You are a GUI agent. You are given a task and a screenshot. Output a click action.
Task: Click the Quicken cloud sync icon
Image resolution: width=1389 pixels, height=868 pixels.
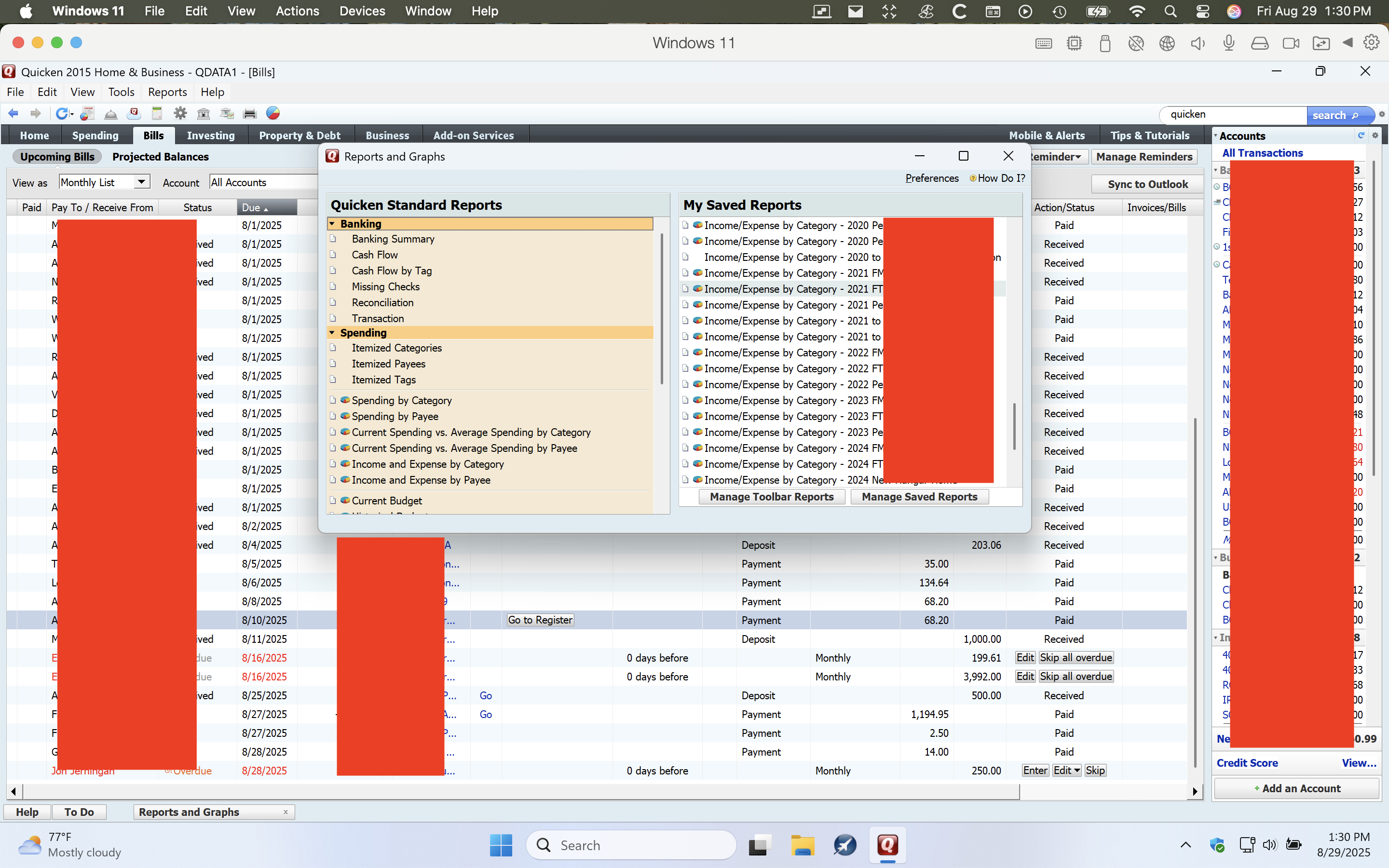pyautogui.click(x=134, y=114)
